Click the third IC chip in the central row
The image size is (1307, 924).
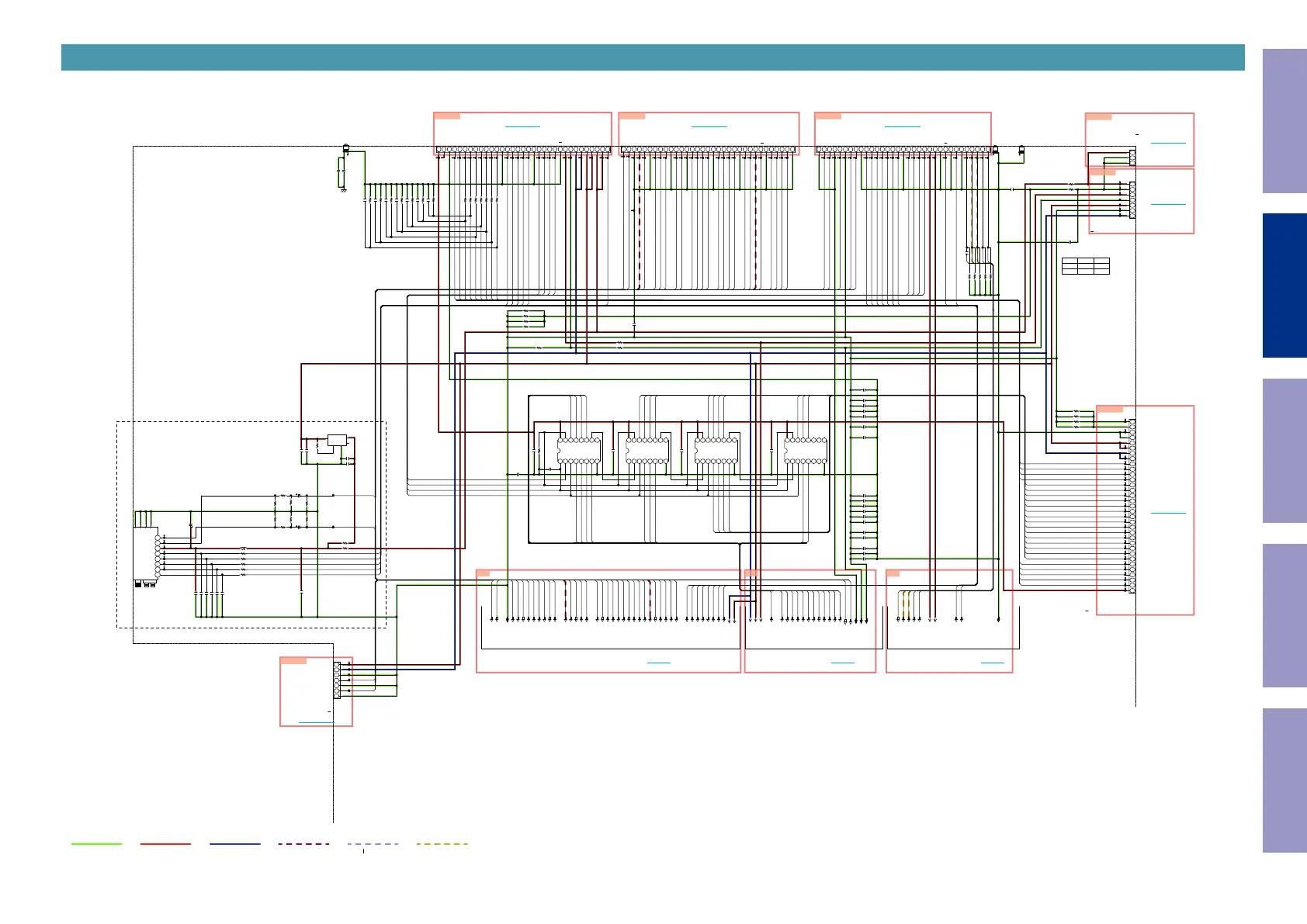pos(716,451)
